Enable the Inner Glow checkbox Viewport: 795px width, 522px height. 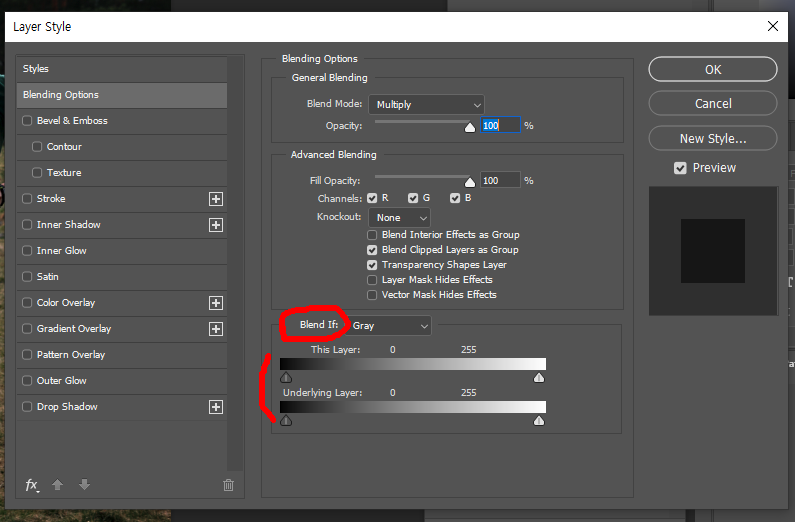pos(27,250)
